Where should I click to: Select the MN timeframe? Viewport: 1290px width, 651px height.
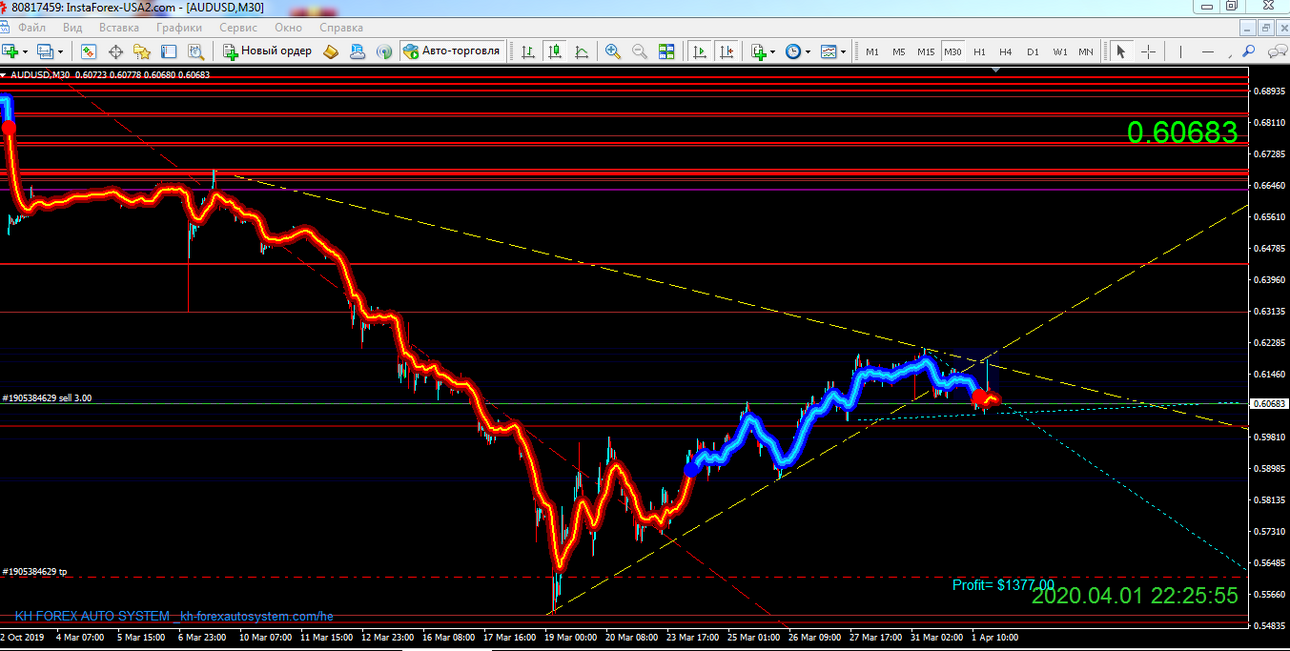point(1085,51)
